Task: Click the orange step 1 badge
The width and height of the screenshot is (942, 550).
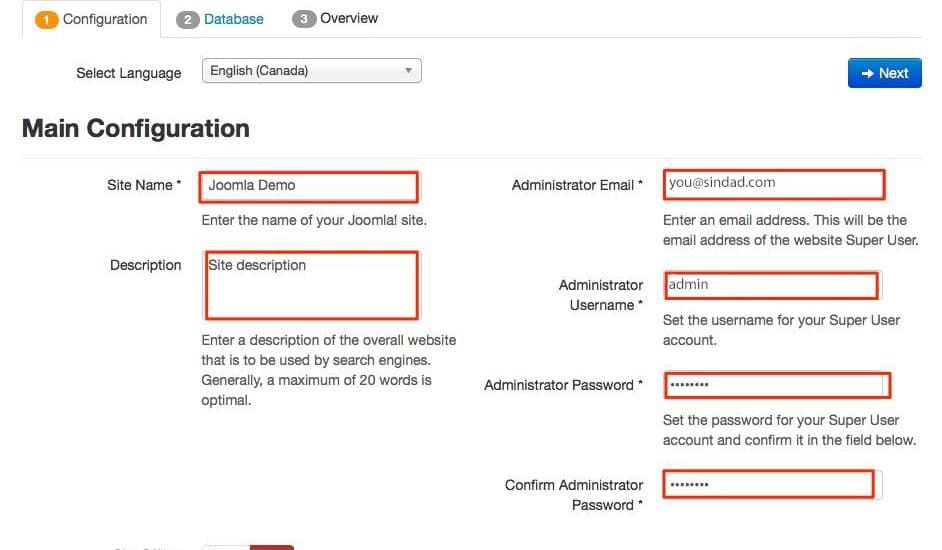Action: (46, 19)
